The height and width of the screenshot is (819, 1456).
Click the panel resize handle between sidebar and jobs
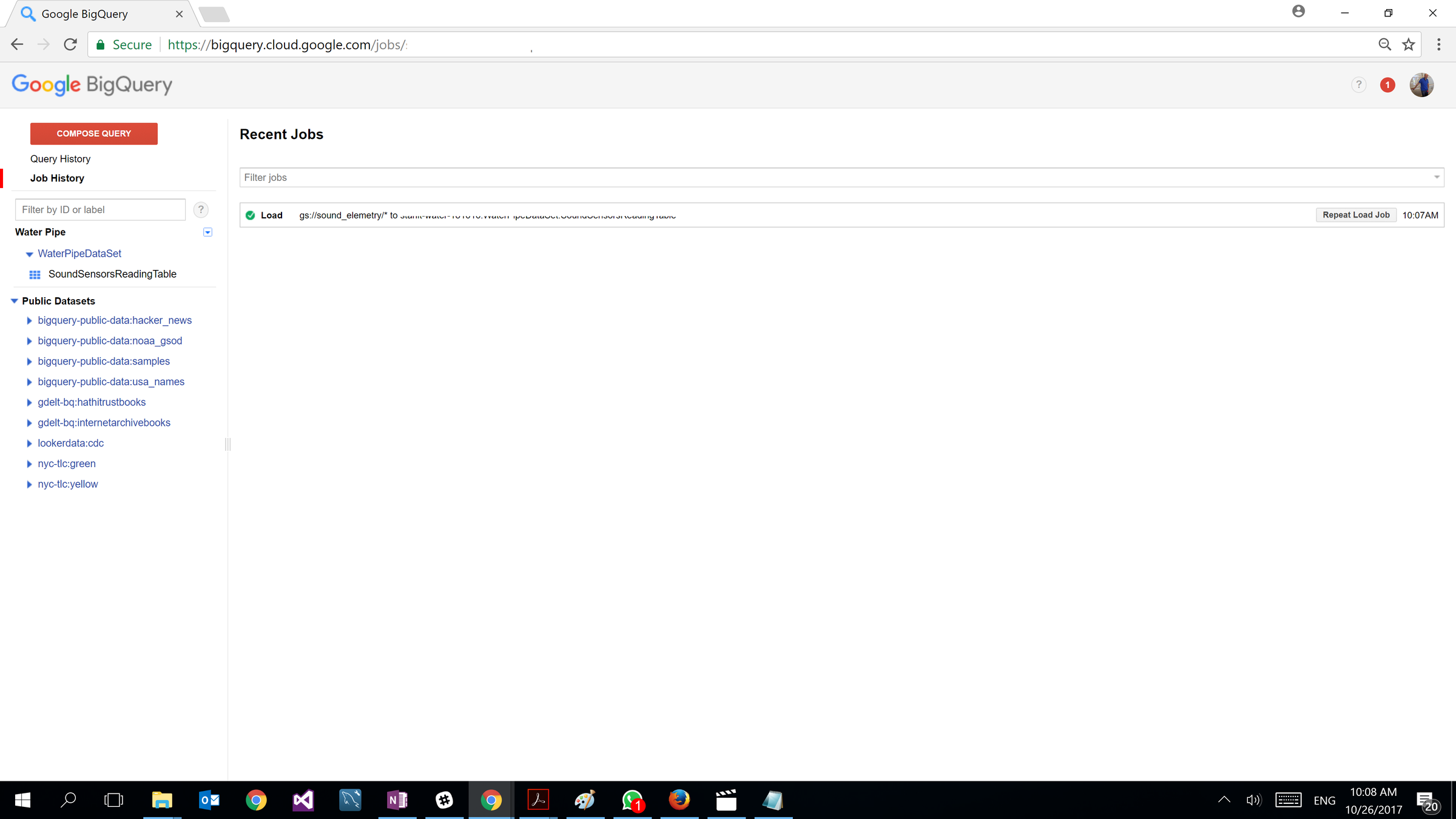click(228, 444)
